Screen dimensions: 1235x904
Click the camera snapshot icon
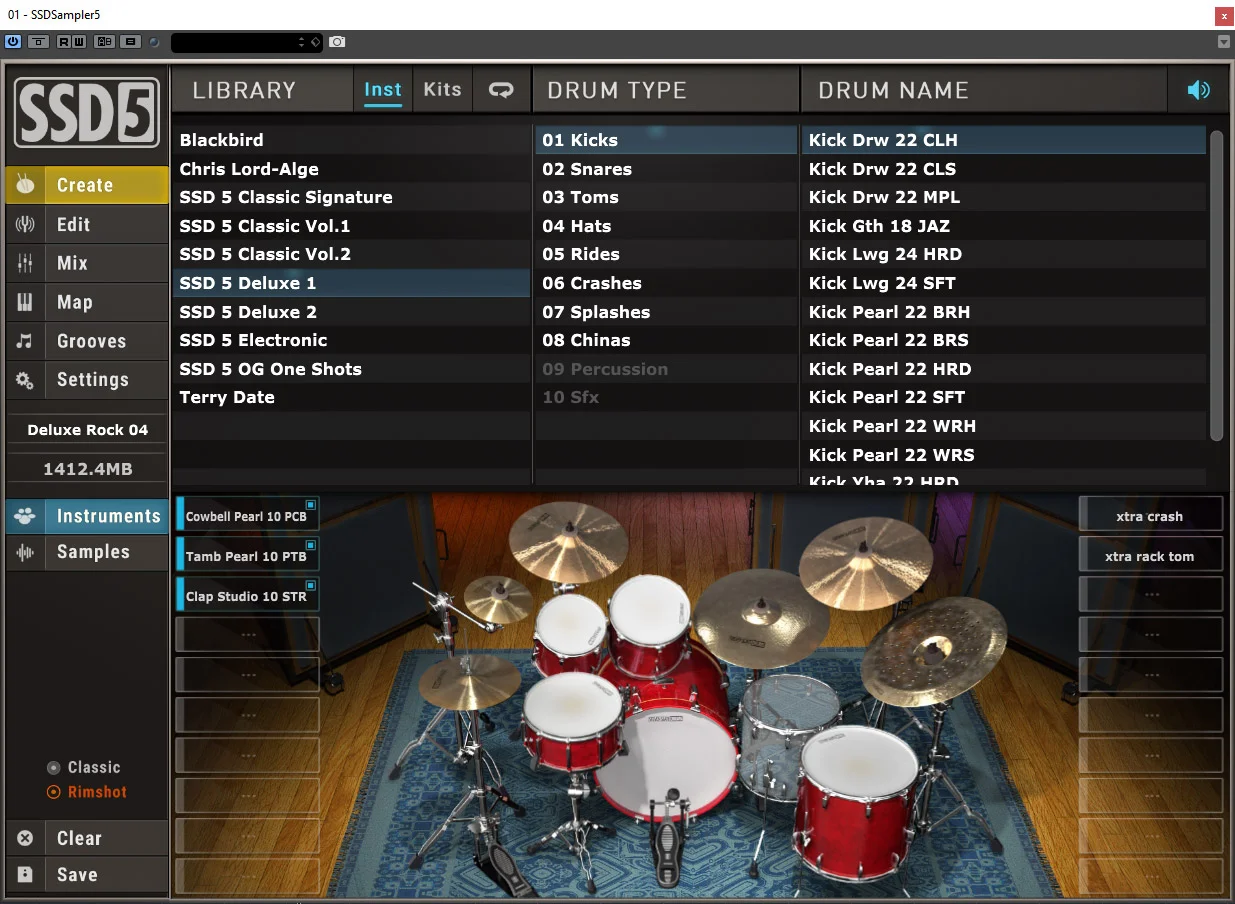coord(338,42)
